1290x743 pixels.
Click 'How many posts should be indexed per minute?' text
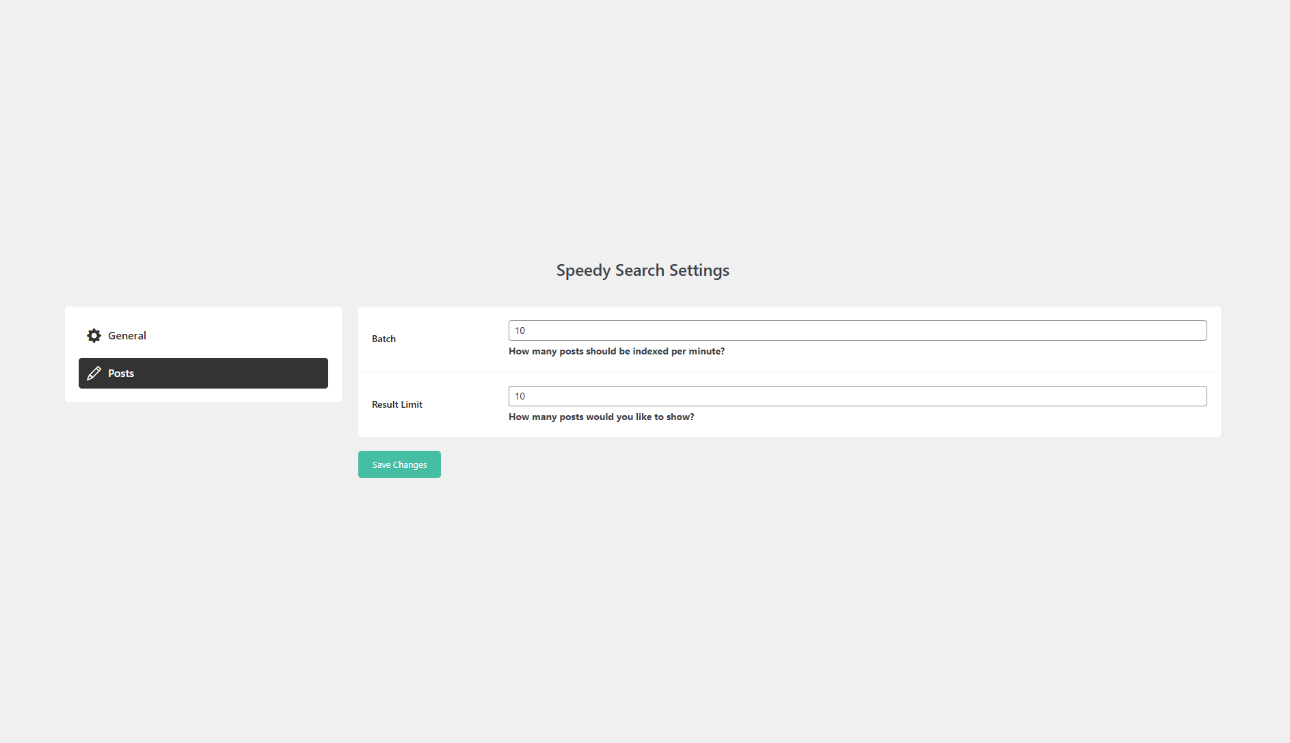click(x=617, y=351)
